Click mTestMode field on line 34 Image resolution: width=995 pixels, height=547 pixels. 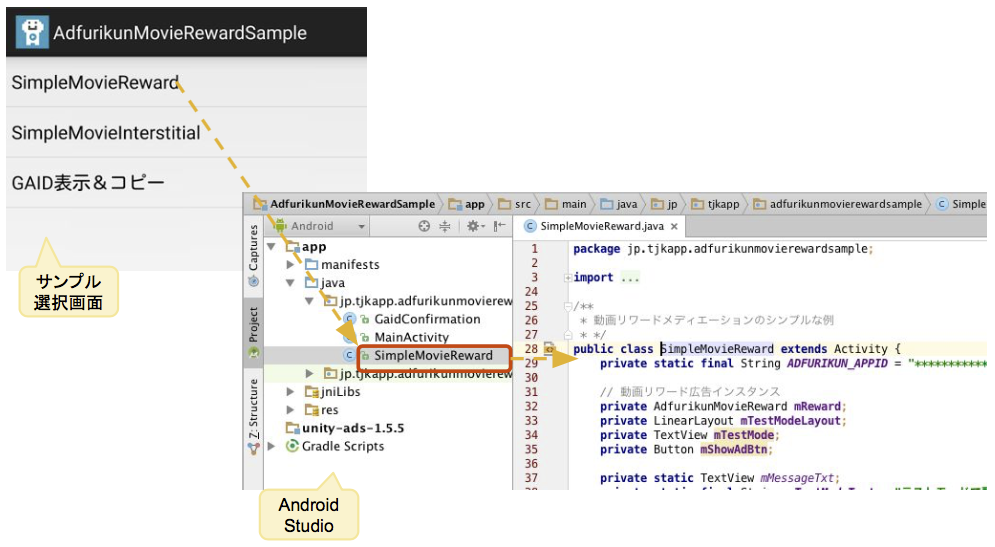click(x=744, y=435)
